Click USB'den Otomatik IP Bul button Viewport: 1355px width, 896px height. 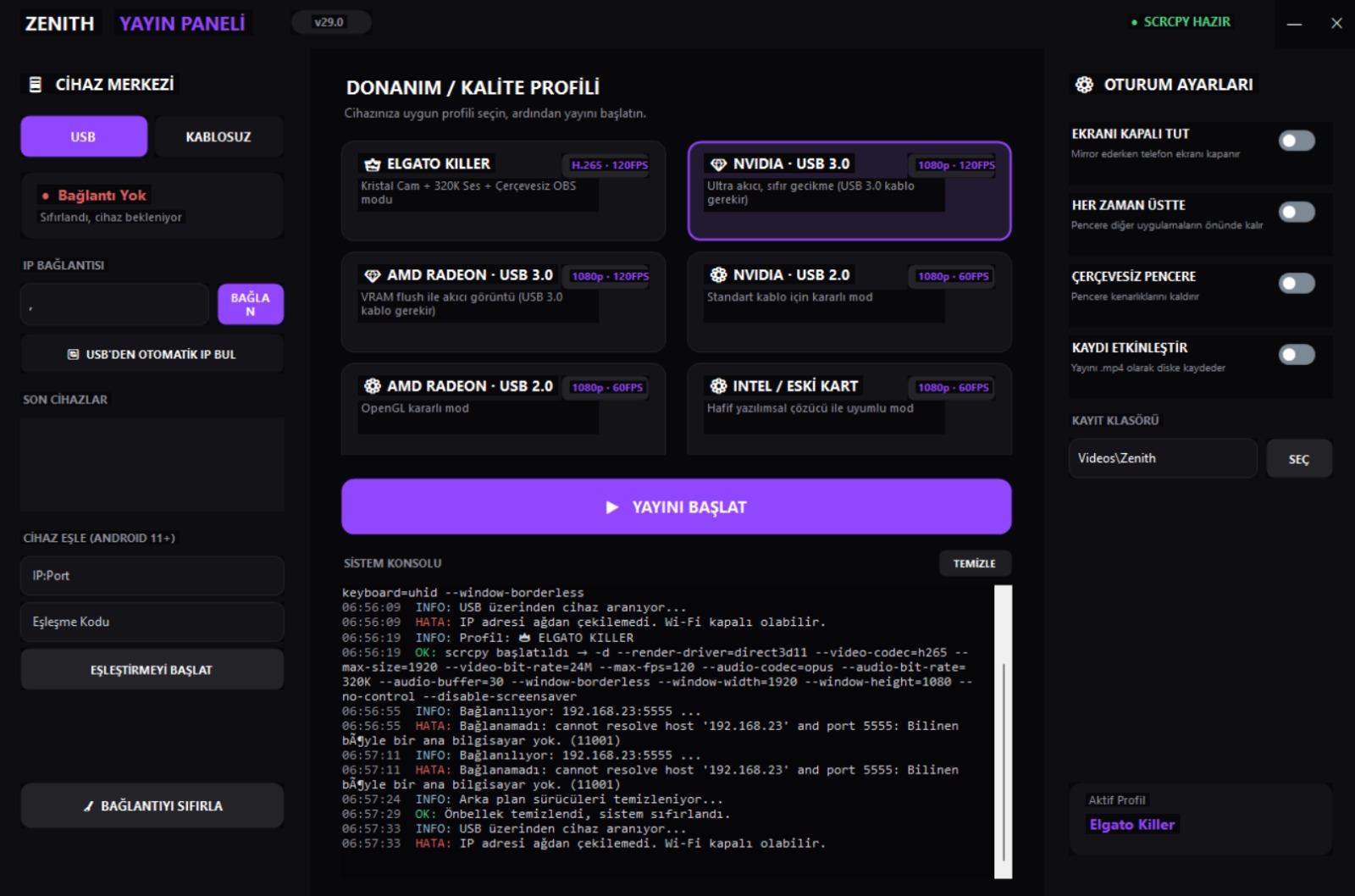(x=152, y=355)
